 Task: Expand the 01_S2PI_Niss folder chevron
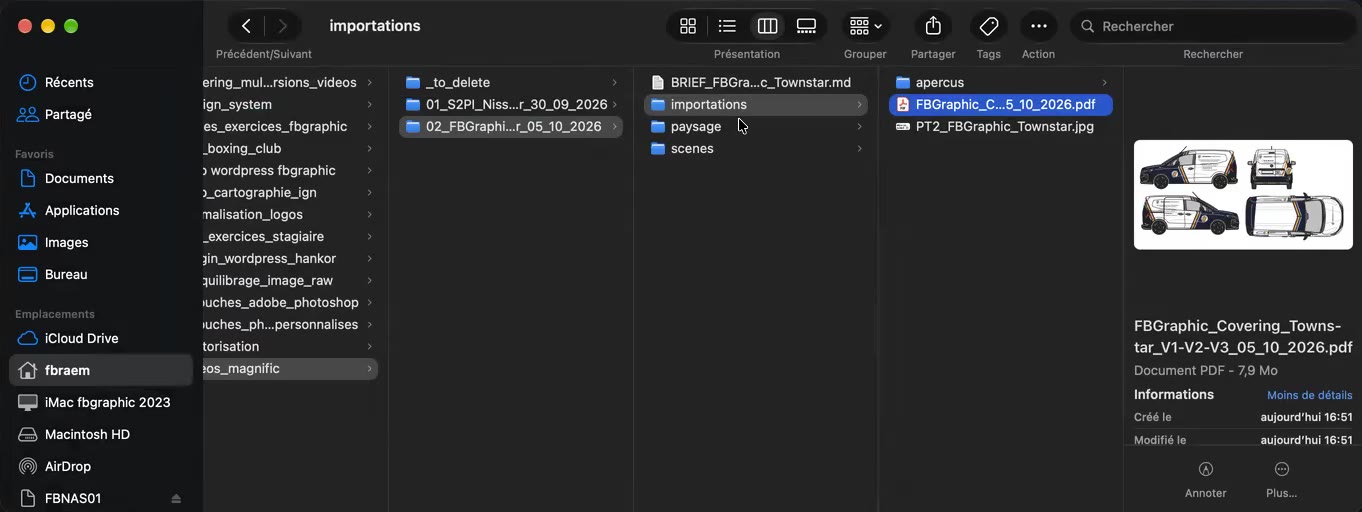click(614, 104)
